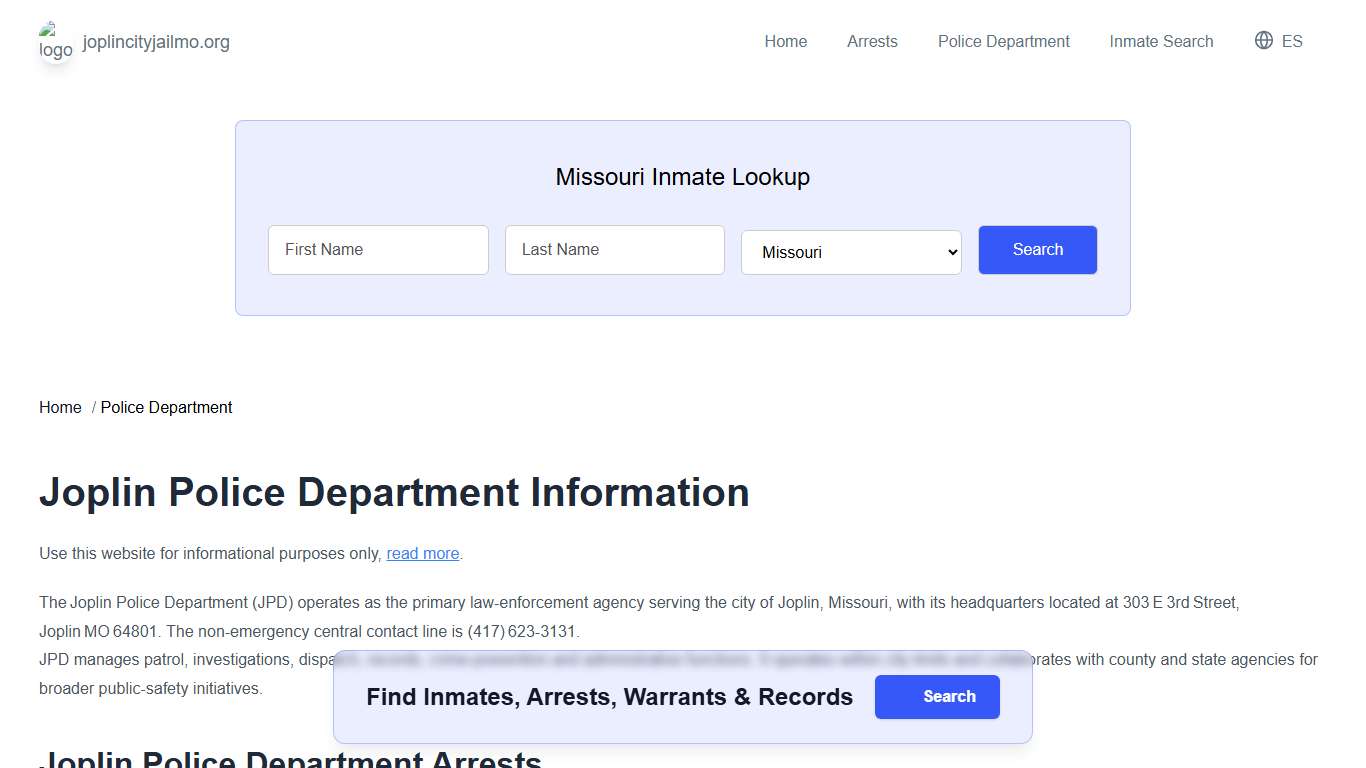
Task: Click the Joplin Police Department Arrests heading
Action: 290,760
